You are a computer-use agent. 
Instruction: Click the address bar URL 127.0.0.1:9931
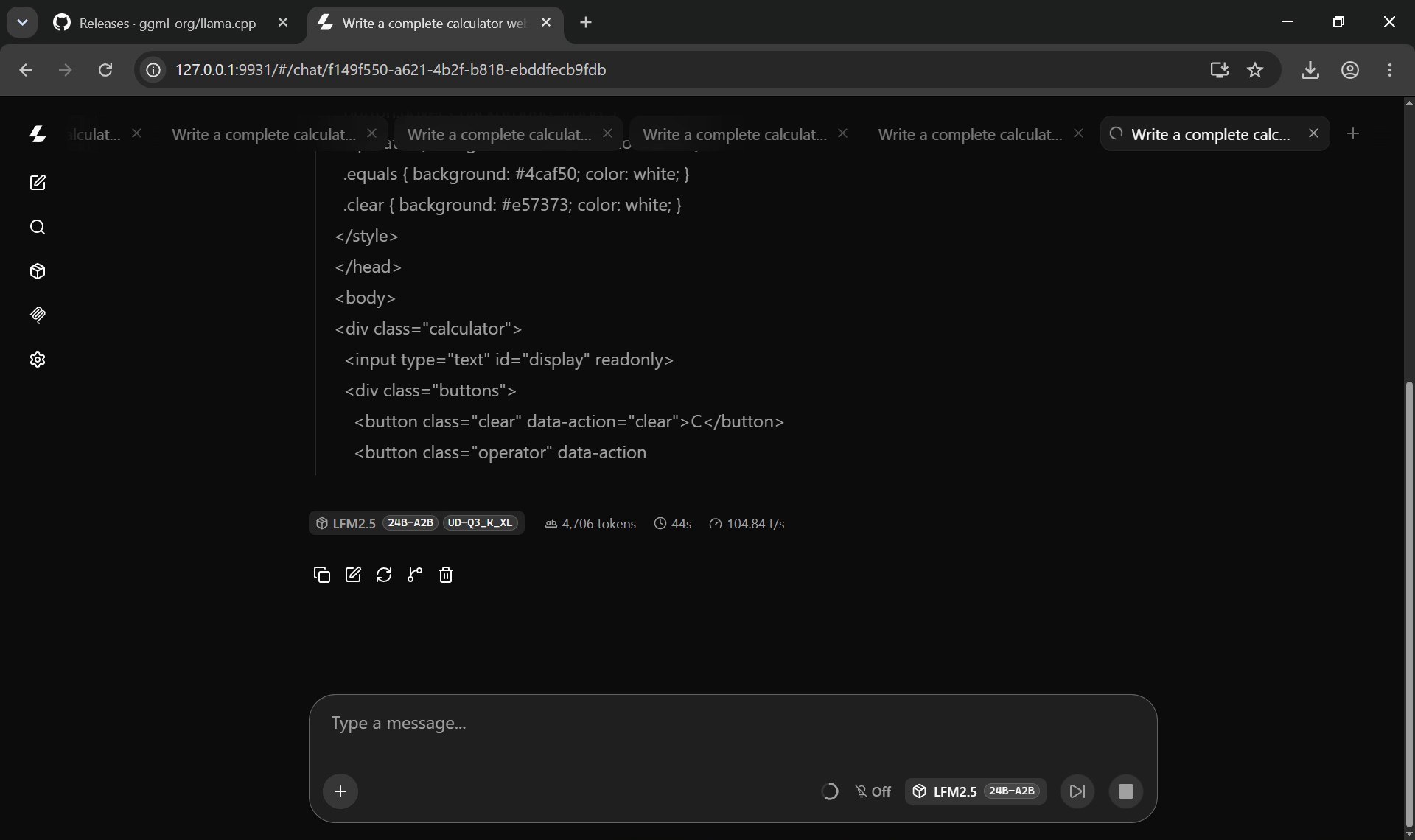[391, 70]
